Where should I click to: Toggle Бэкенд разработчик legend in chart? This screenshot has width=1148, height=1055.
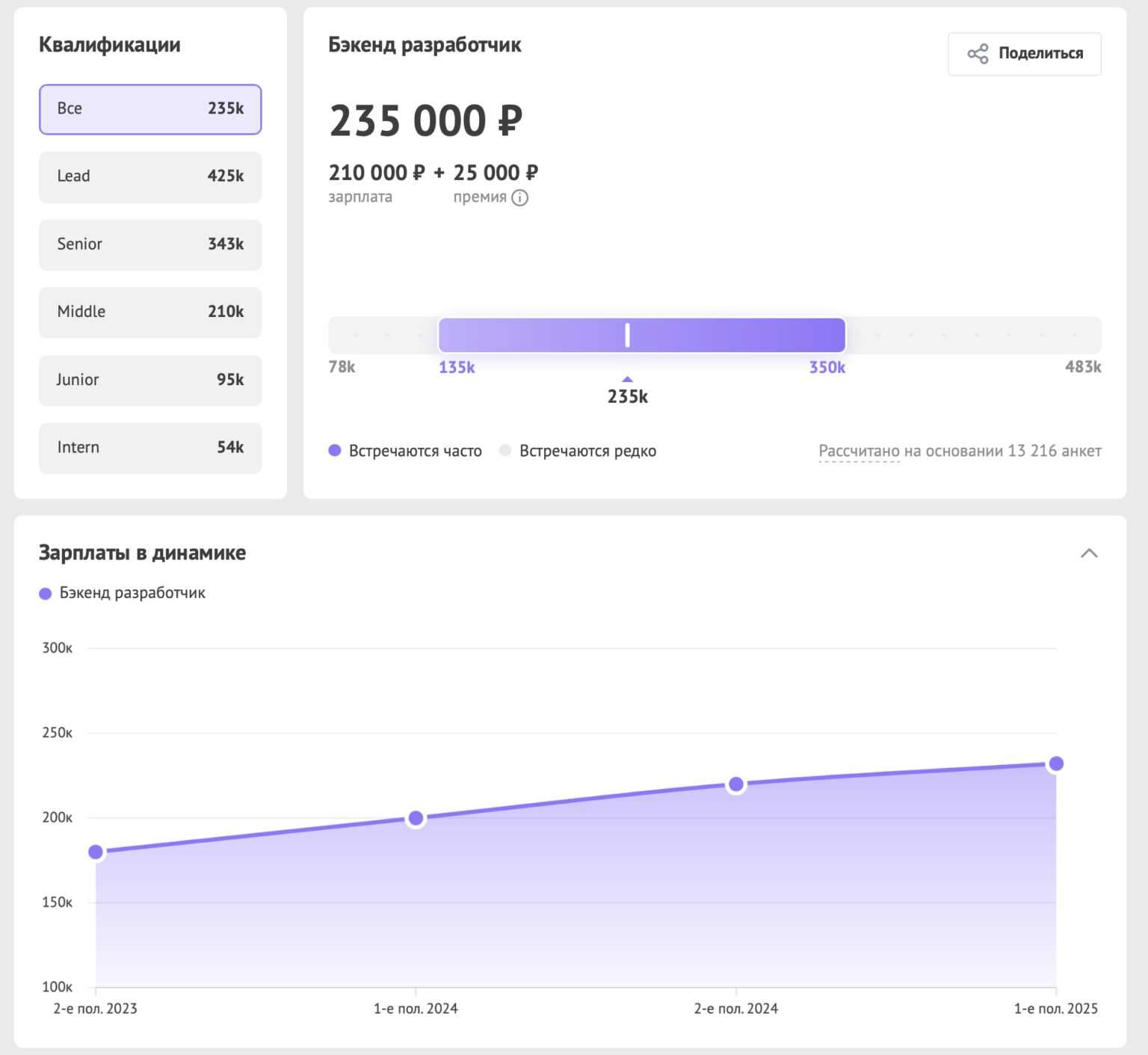(121, 593)
